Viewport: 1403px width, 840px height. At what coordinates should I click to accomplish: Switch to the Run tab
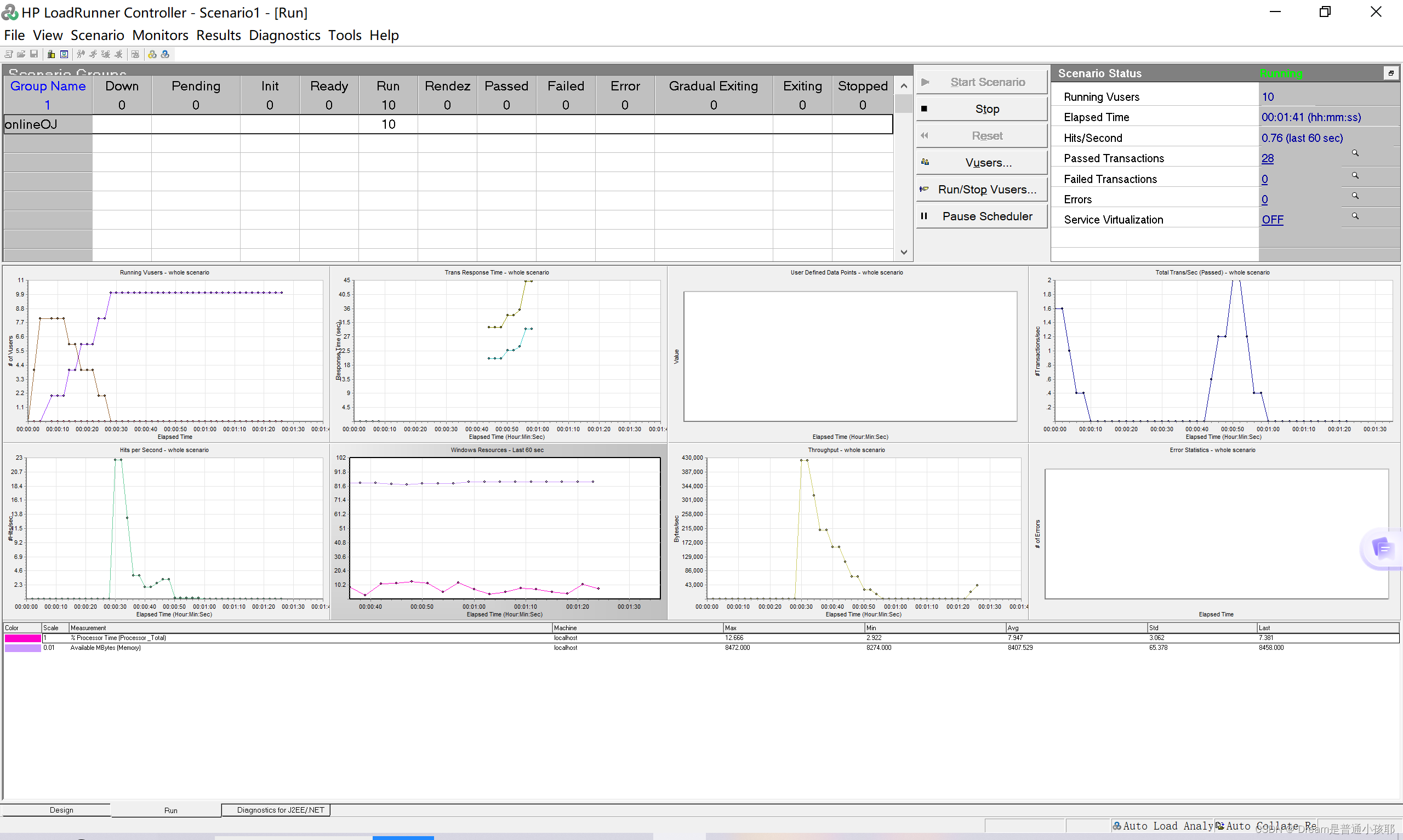point(171,810)
